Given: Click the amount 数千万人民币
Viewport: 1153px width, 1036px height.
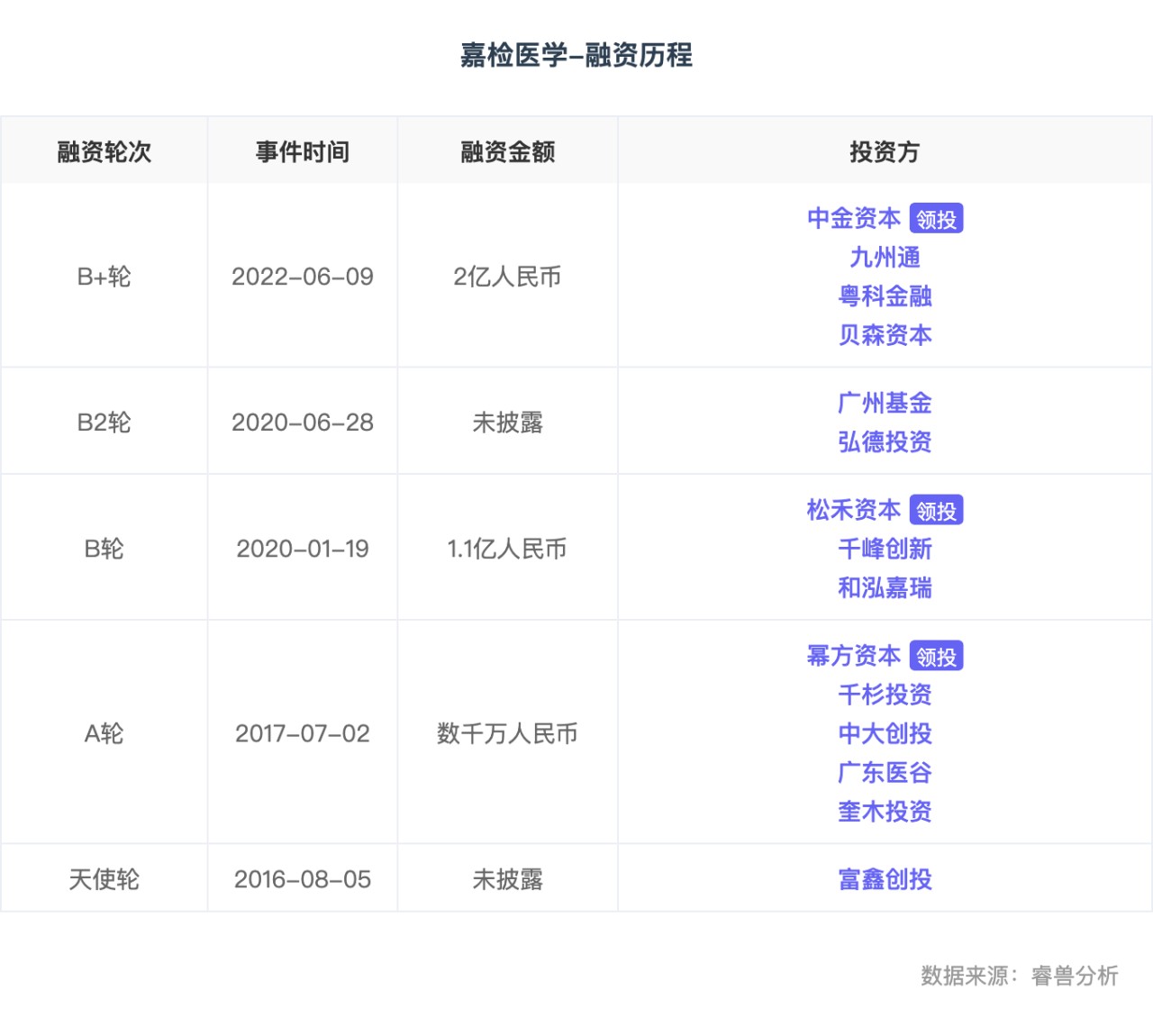Looking at the screenshot, I should pos(508,733).
